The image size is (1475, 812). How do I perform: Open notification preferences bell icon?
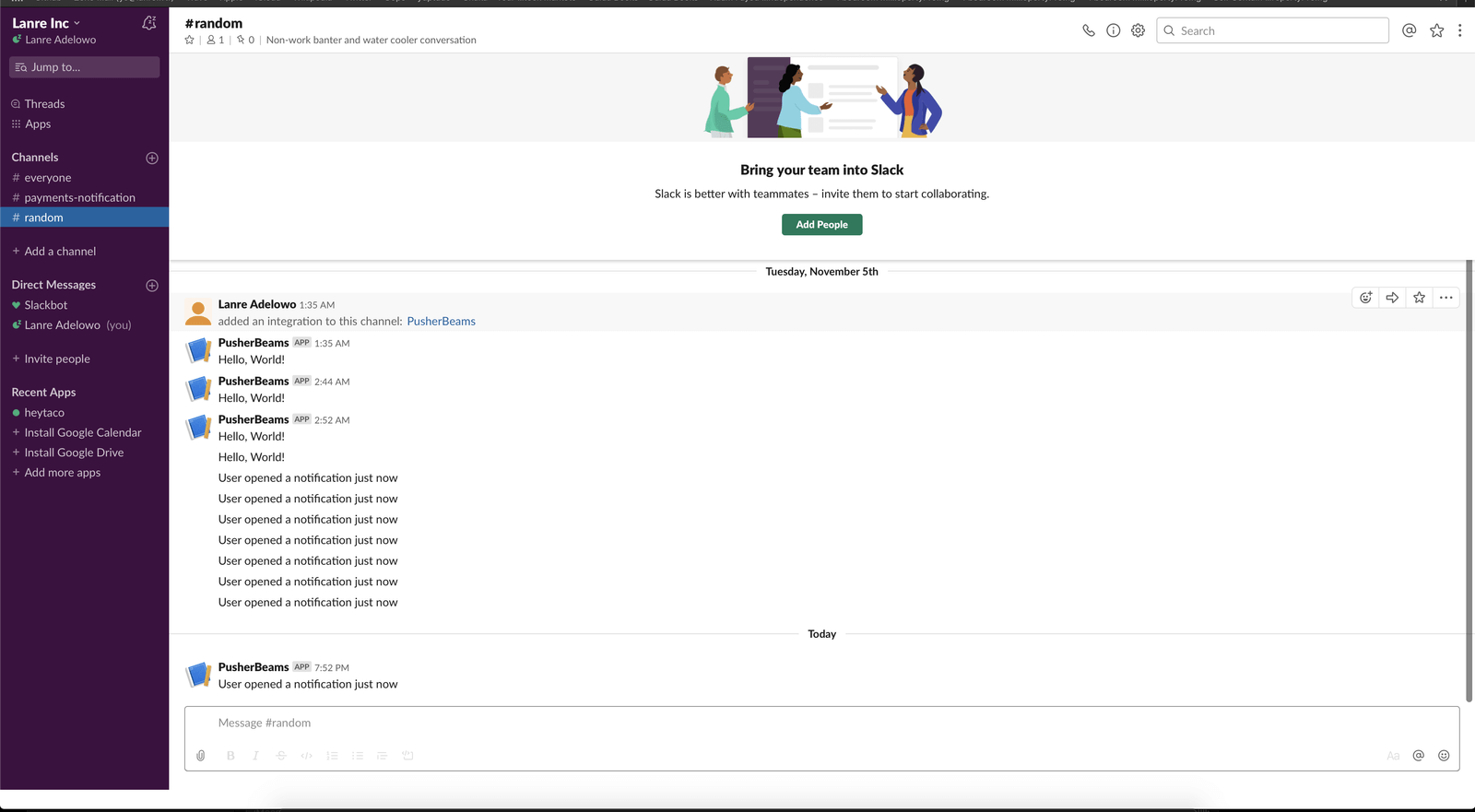(x=149, y=23)
